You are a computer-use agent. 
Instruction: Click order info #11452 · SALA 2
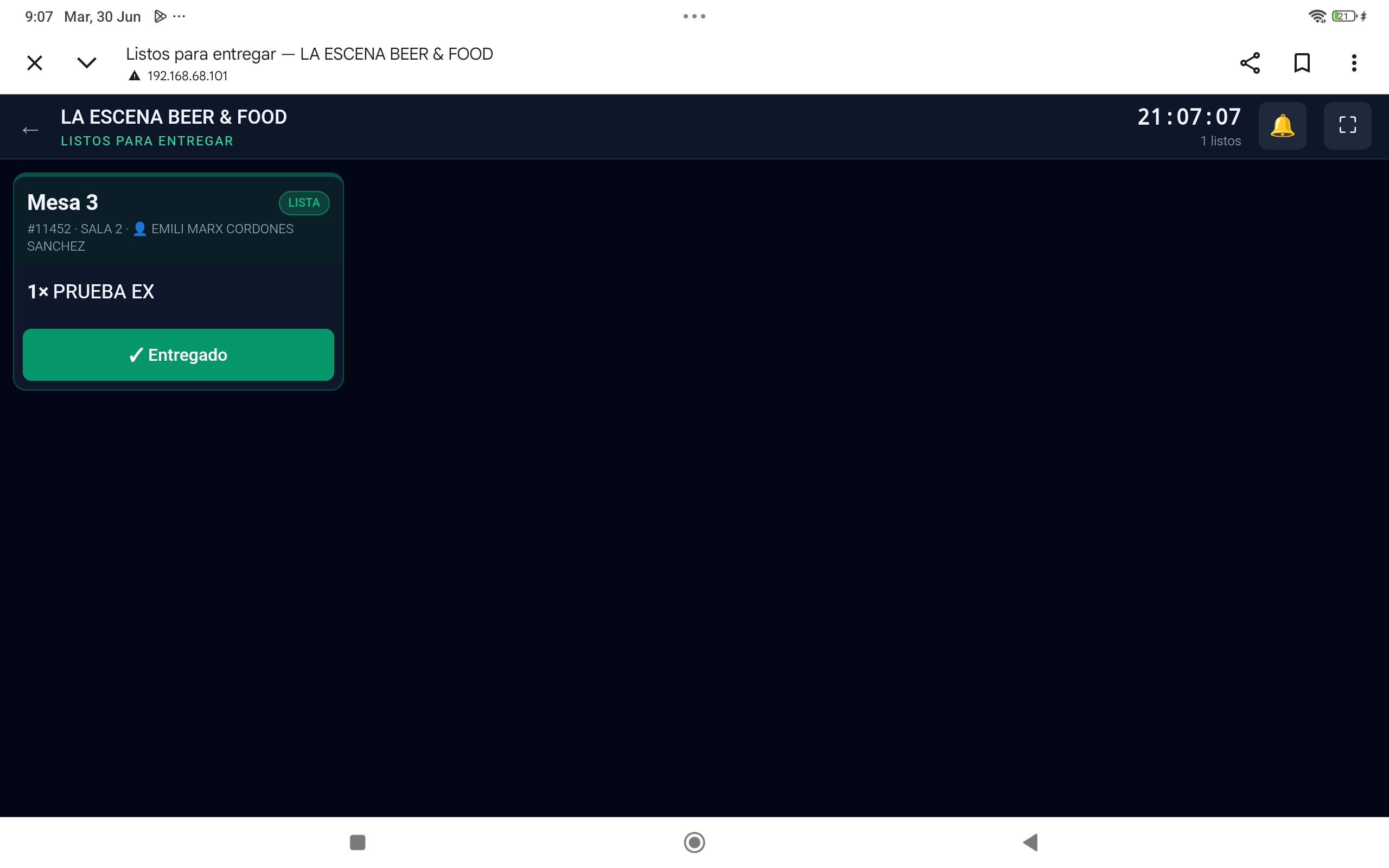click(x=75, y=229)
